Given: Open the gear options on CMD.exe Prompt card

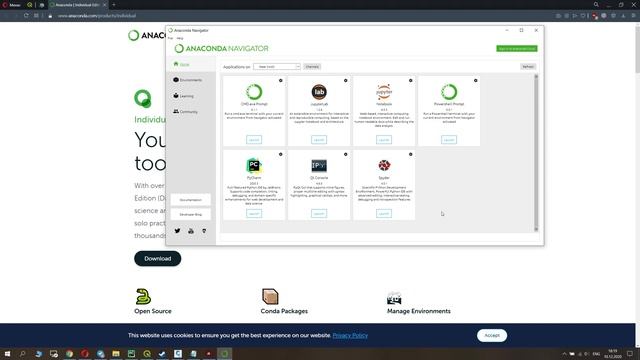Looking at the screenshot, I should pyautogui.click(x=280, y=80).
